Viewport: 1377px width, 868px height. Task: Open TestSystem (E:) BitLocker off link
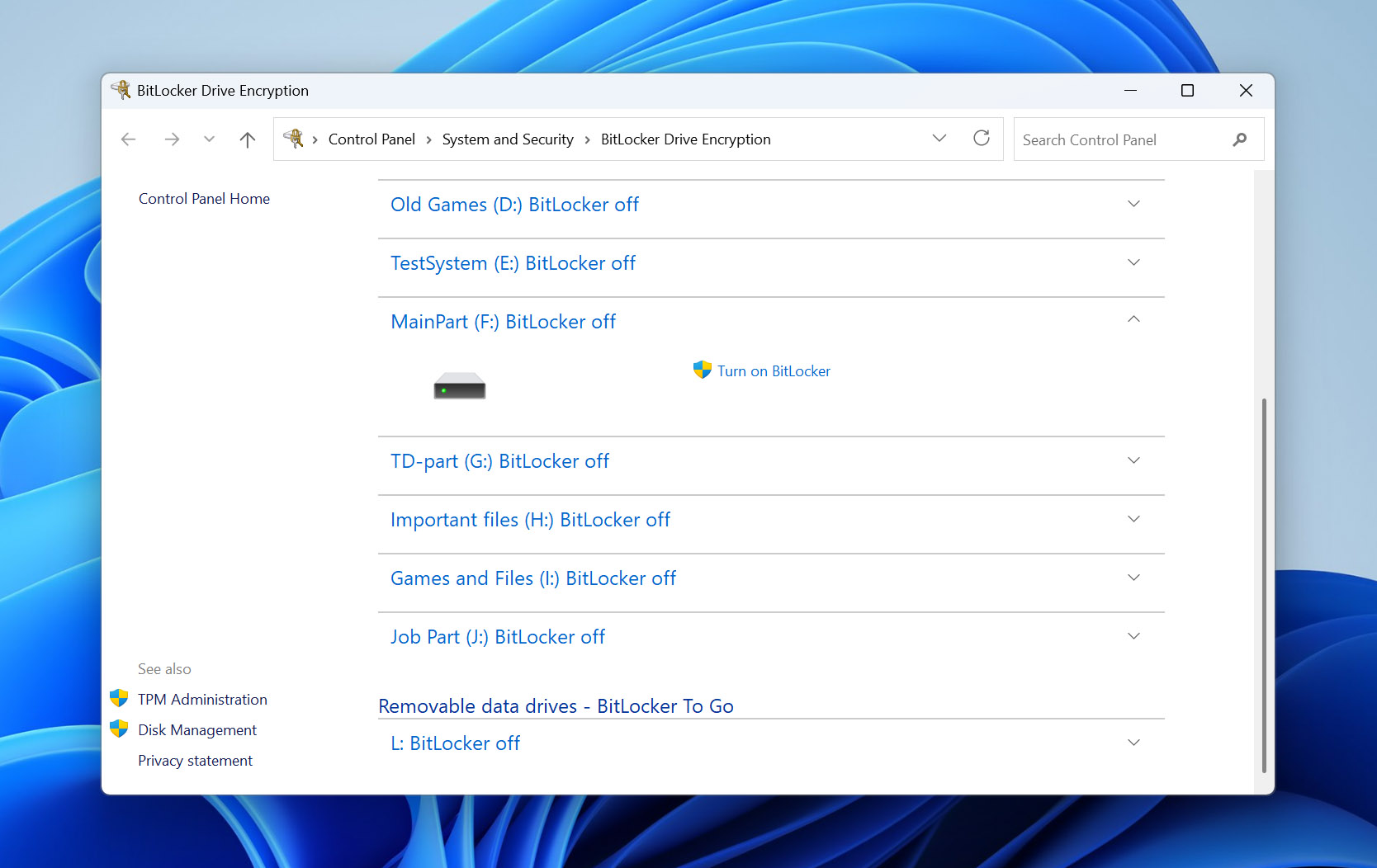tap(513, 263)
